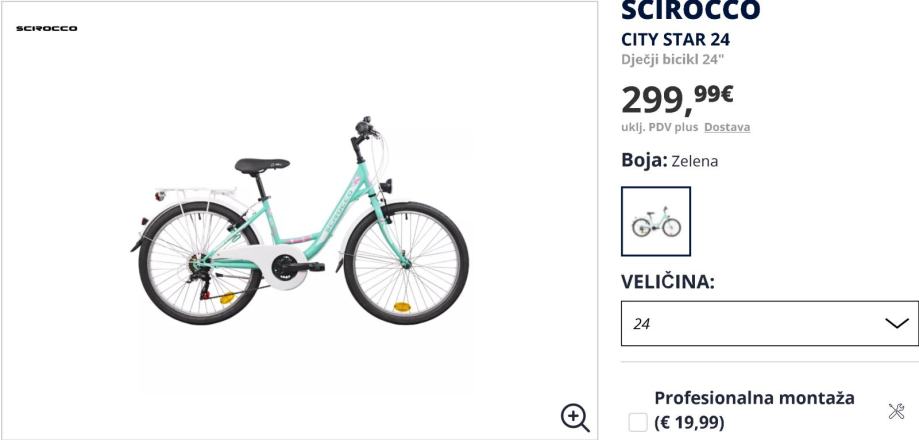The width and height of the screenshot is (919, 440).
Task: Click the magnifier zoom icon on product image
Action: coord(574,416)
